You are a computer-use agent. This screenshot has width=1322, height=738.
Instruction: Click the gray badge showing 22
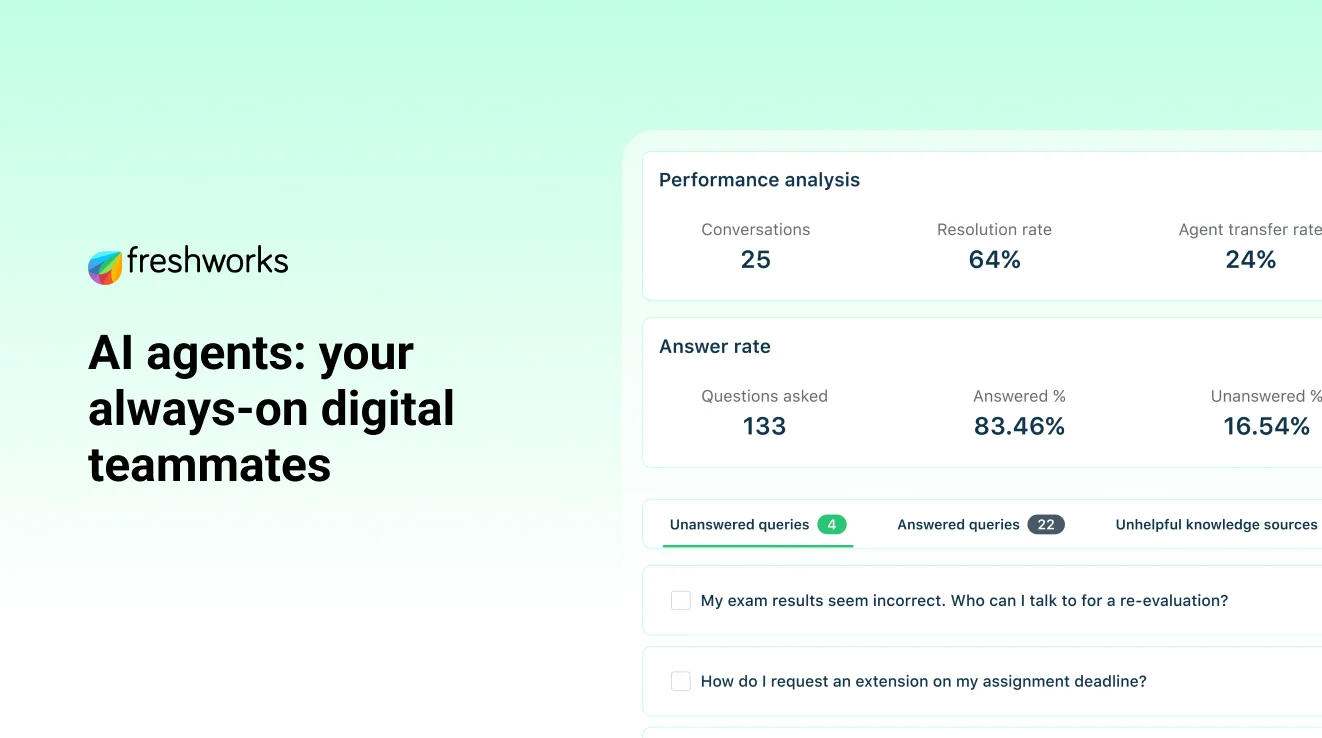pyautogui.click(x=1046, y=524)
